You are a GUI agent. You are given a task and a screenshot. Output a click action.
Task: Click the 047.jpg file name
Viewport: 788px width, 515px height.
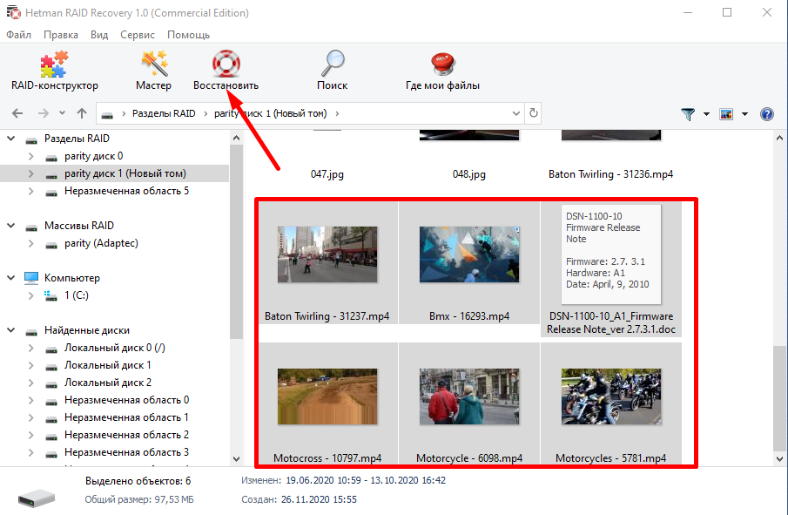[327, 174]
